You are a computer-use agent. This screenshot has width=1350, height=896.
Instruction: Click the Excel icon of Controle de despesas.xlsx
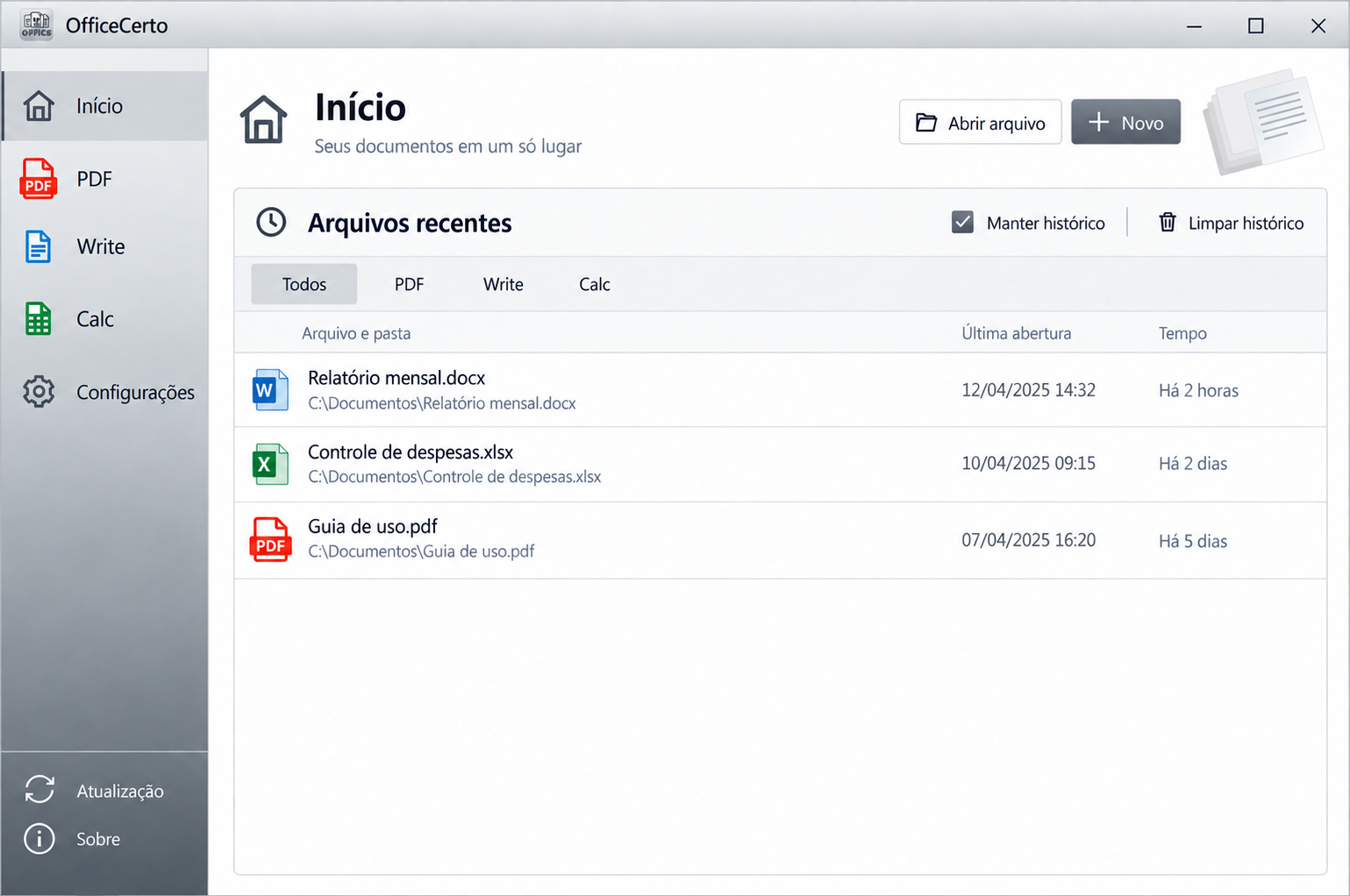click(270, 464)
